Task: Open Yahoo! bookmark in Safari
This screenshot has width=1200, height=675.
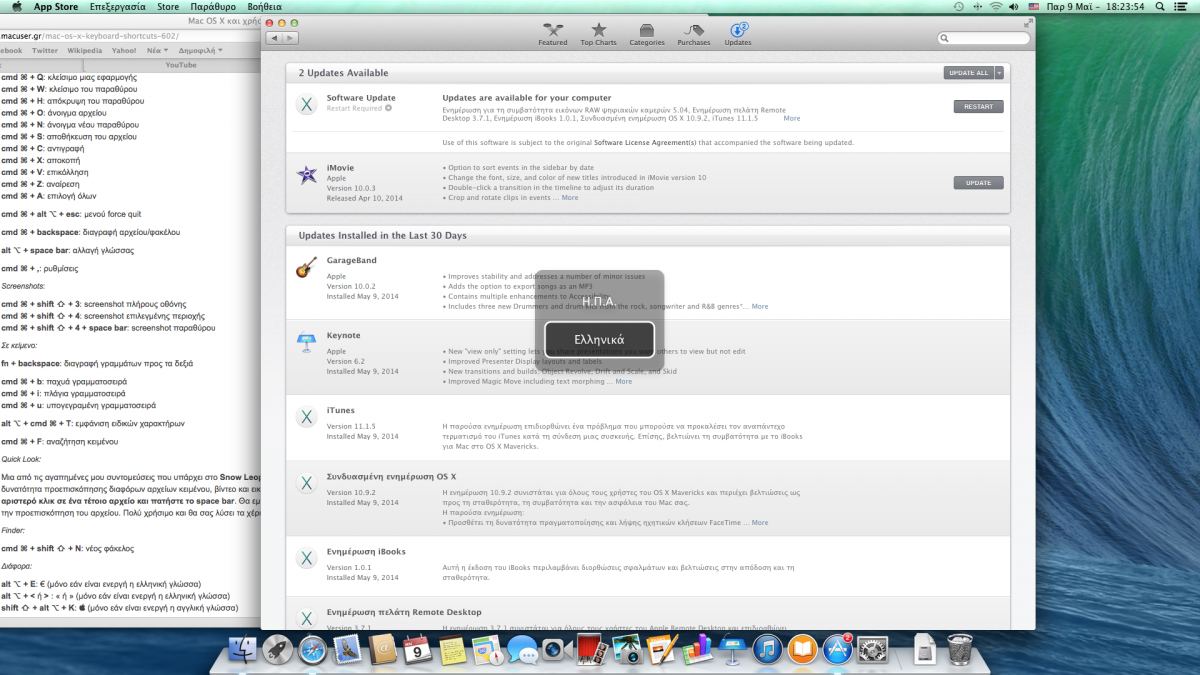Action: coord(124,50)
